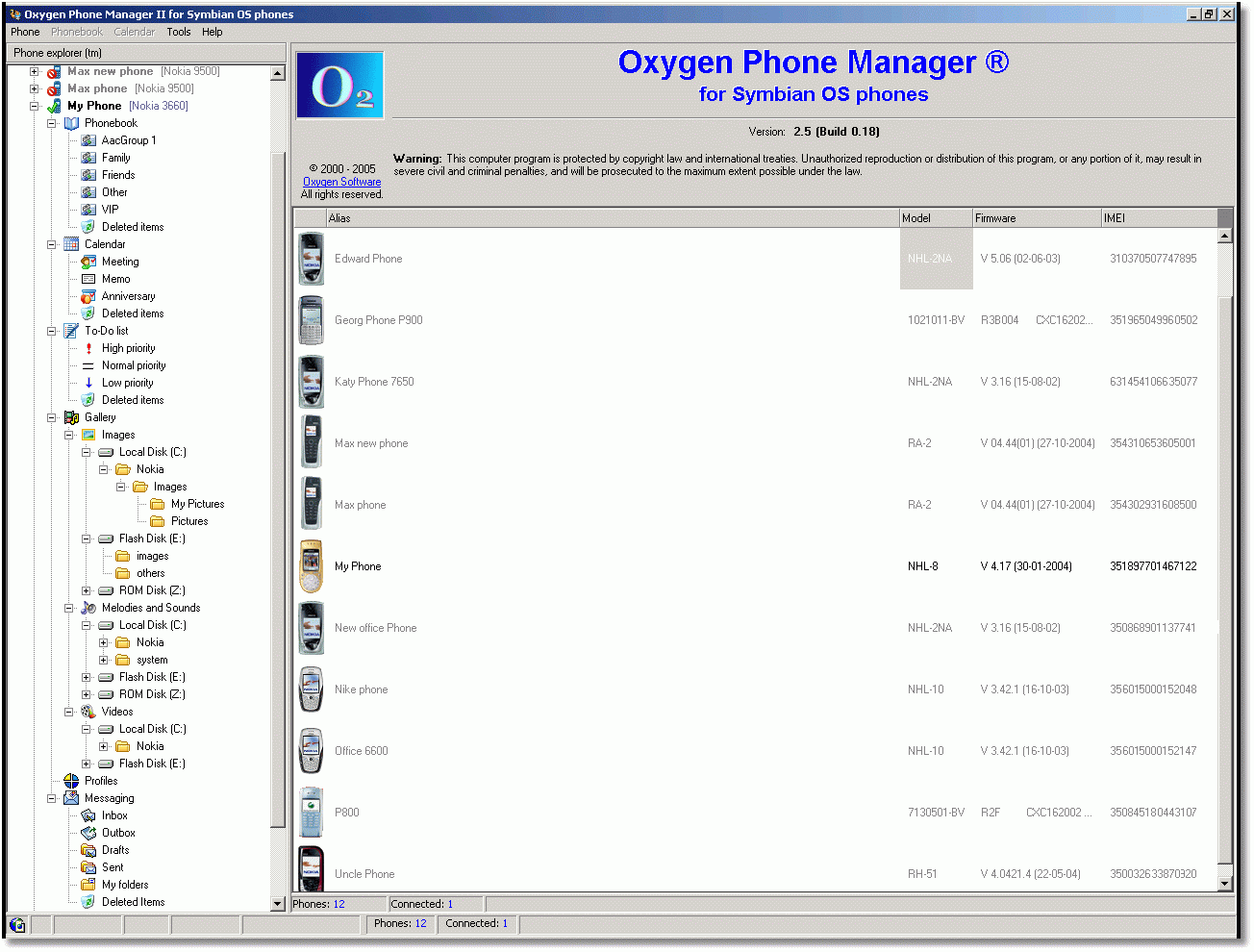
Task: Click the Memo note icon
Action: pos(88,279)
